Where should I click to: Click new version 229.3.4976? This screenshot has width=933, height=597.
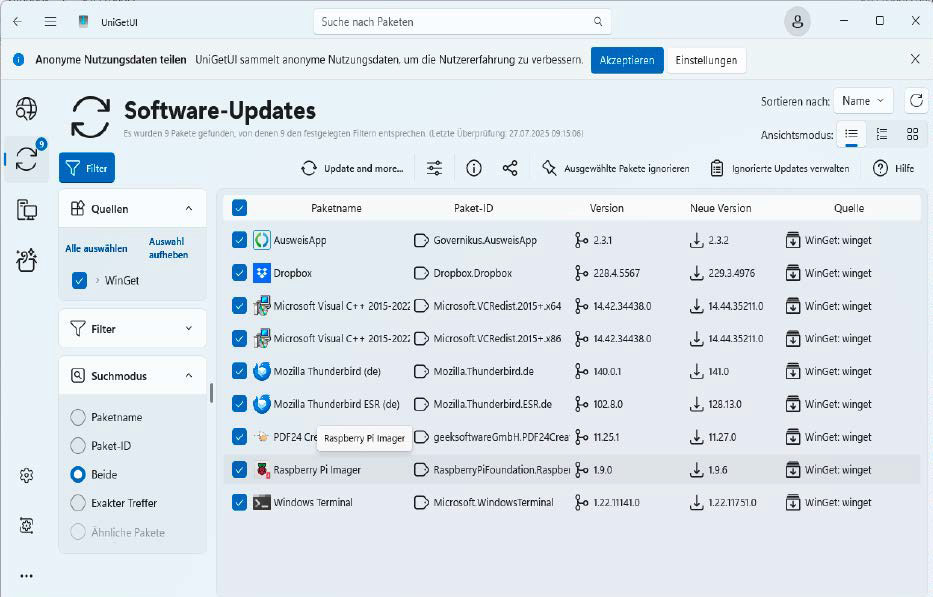731,273
